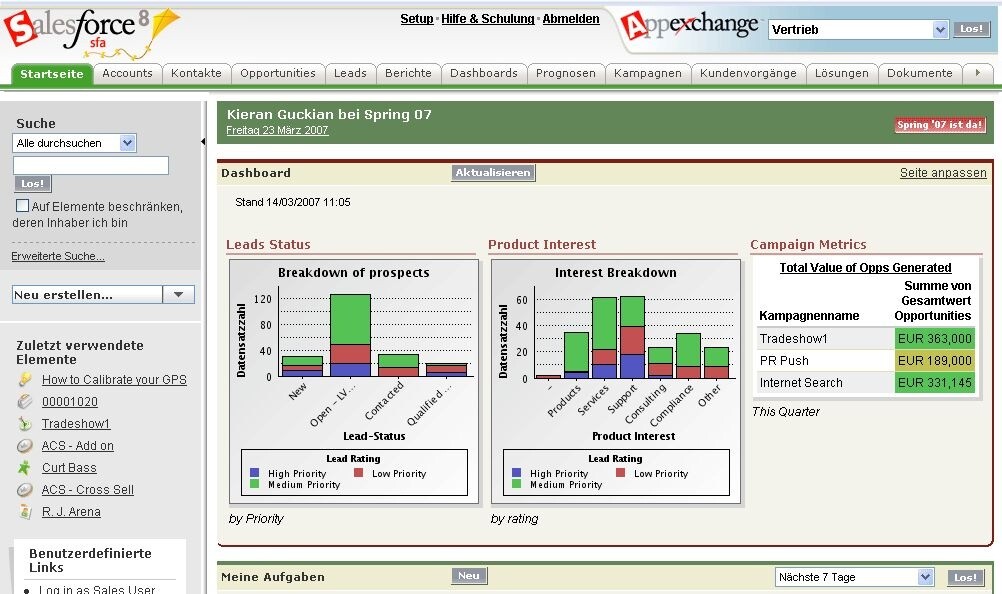Click inside the Suche text field
Screen dimensions: 1002x594
pyautogui.click(x=90, y=163)
